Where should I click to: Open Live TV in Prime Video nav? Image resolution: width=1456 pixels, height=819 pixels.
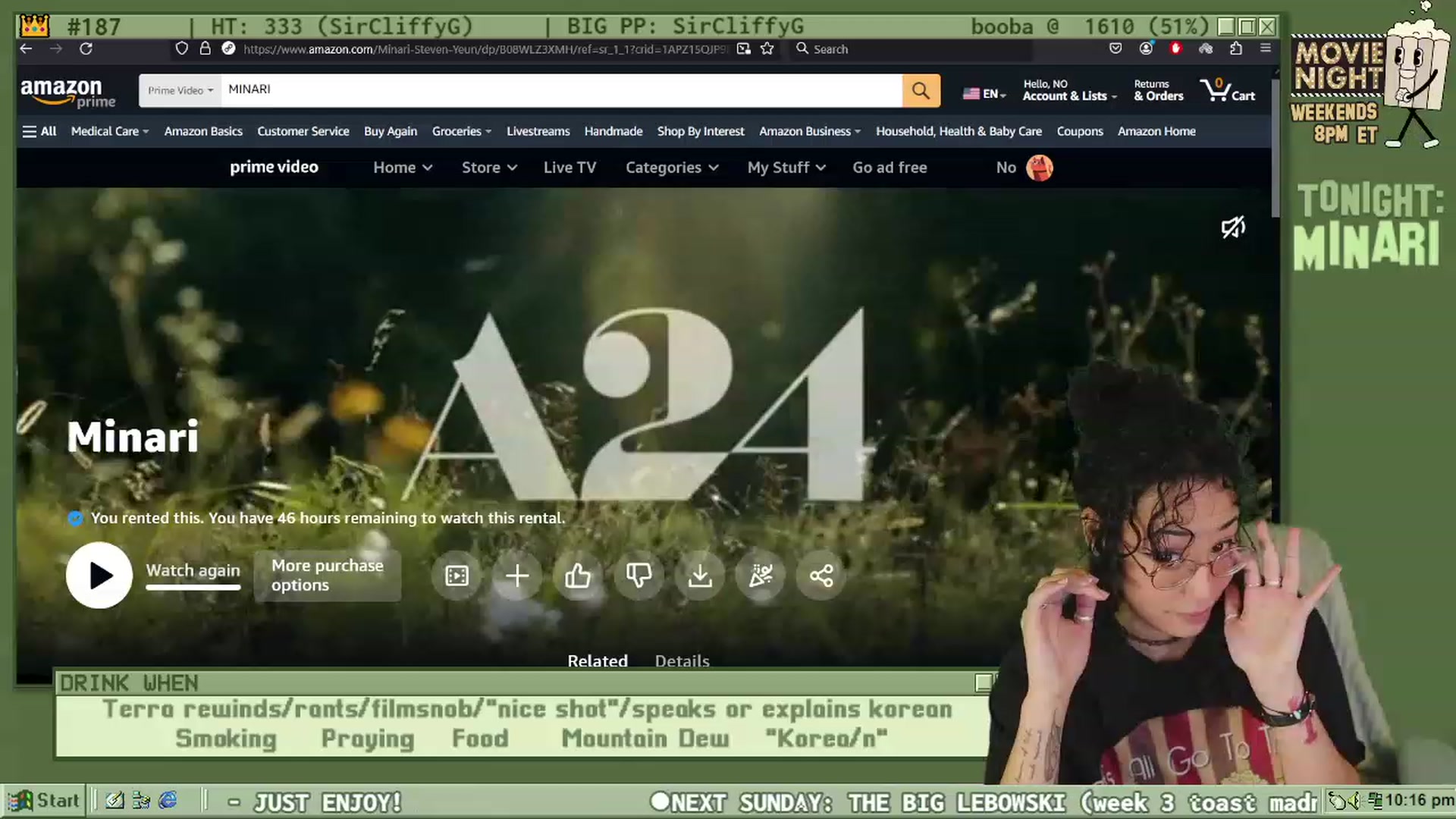pyautogui.click(x=570, y=168)
